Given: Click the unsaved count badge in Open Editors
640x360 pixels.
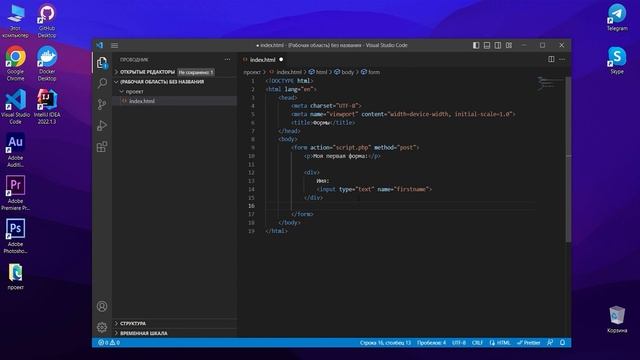Looking at the screenshot, I should pyautogui.click(x=196, y=72).
